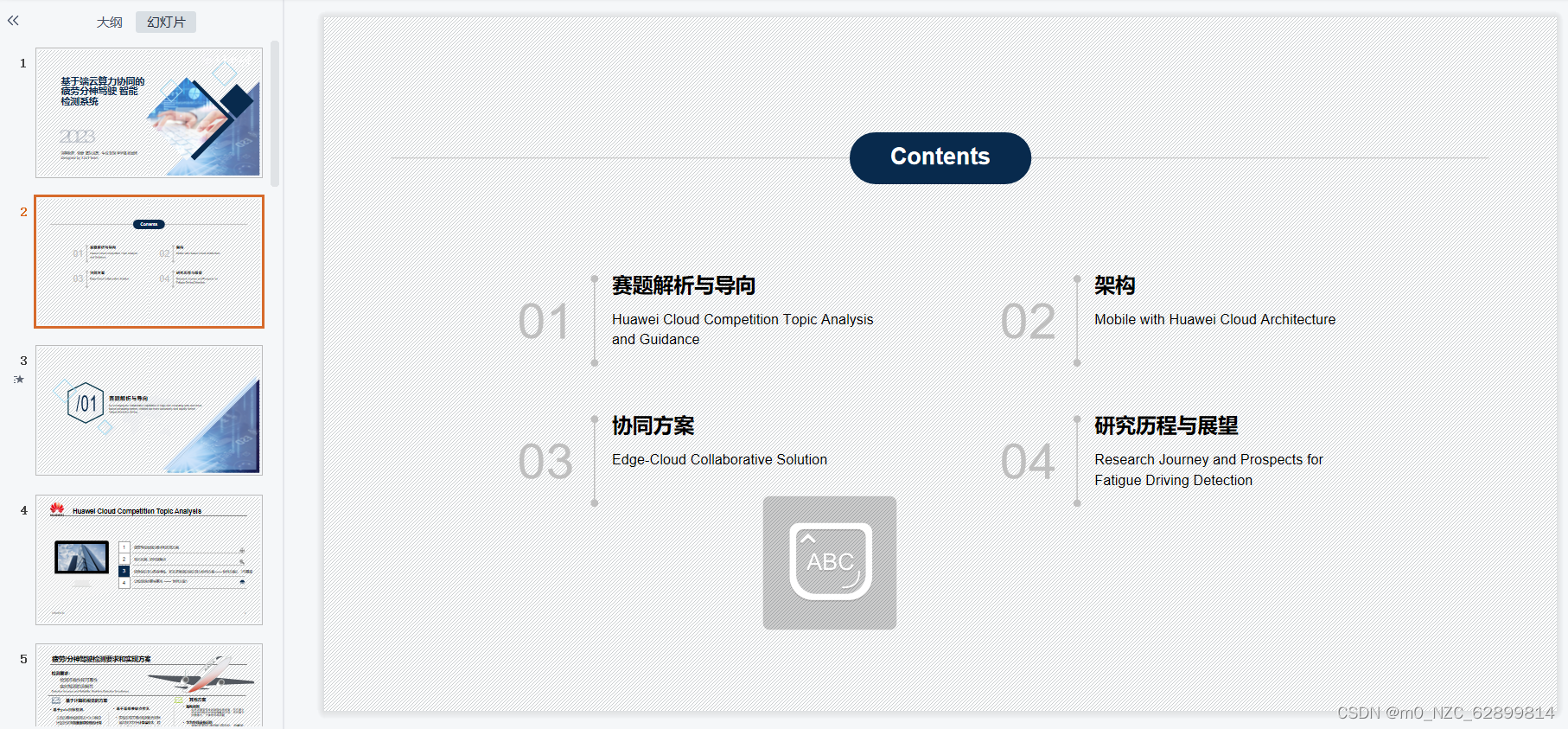1568x729 pixels.
Task: Select the Contents title pill shape
Action: click(x=940, y=157)
